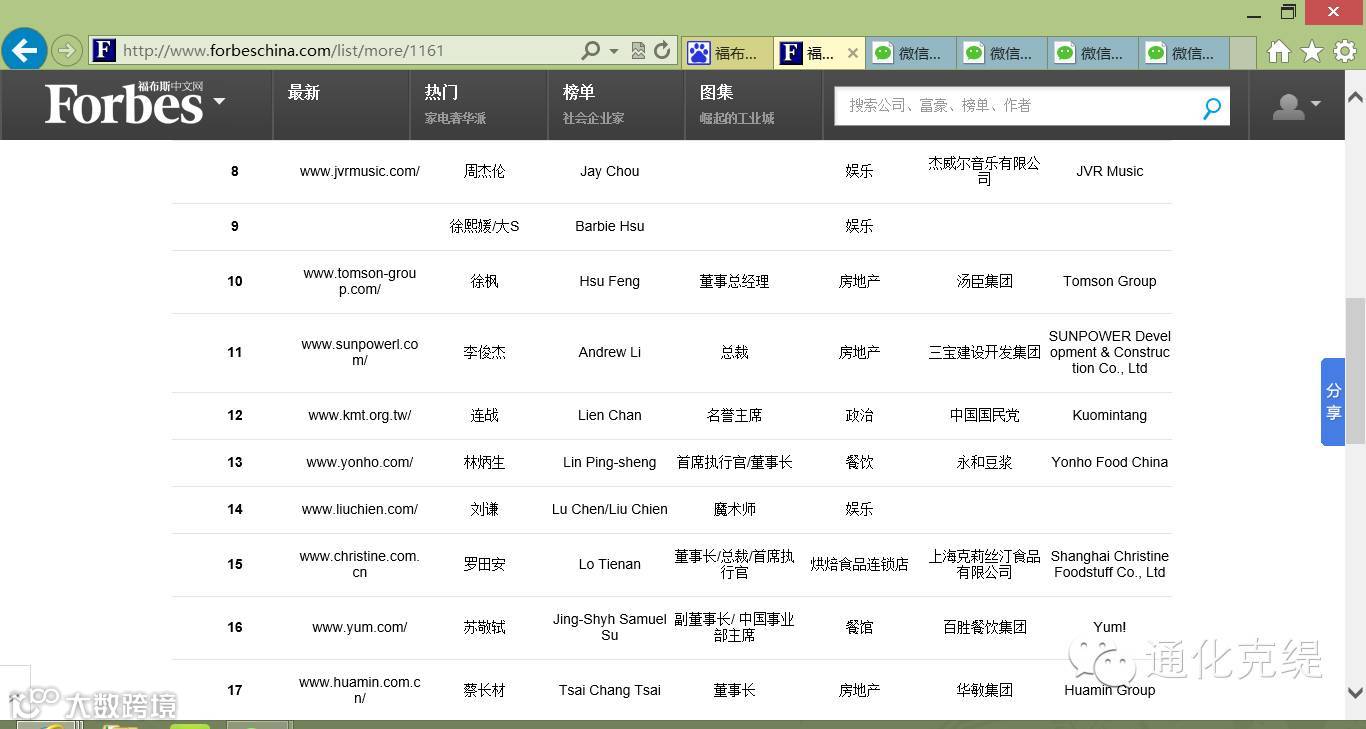The width and height of the screenshot is (1366, 729).
Task: Select the text Jing-Shyh Samuel Su
Action: (610, 627)
